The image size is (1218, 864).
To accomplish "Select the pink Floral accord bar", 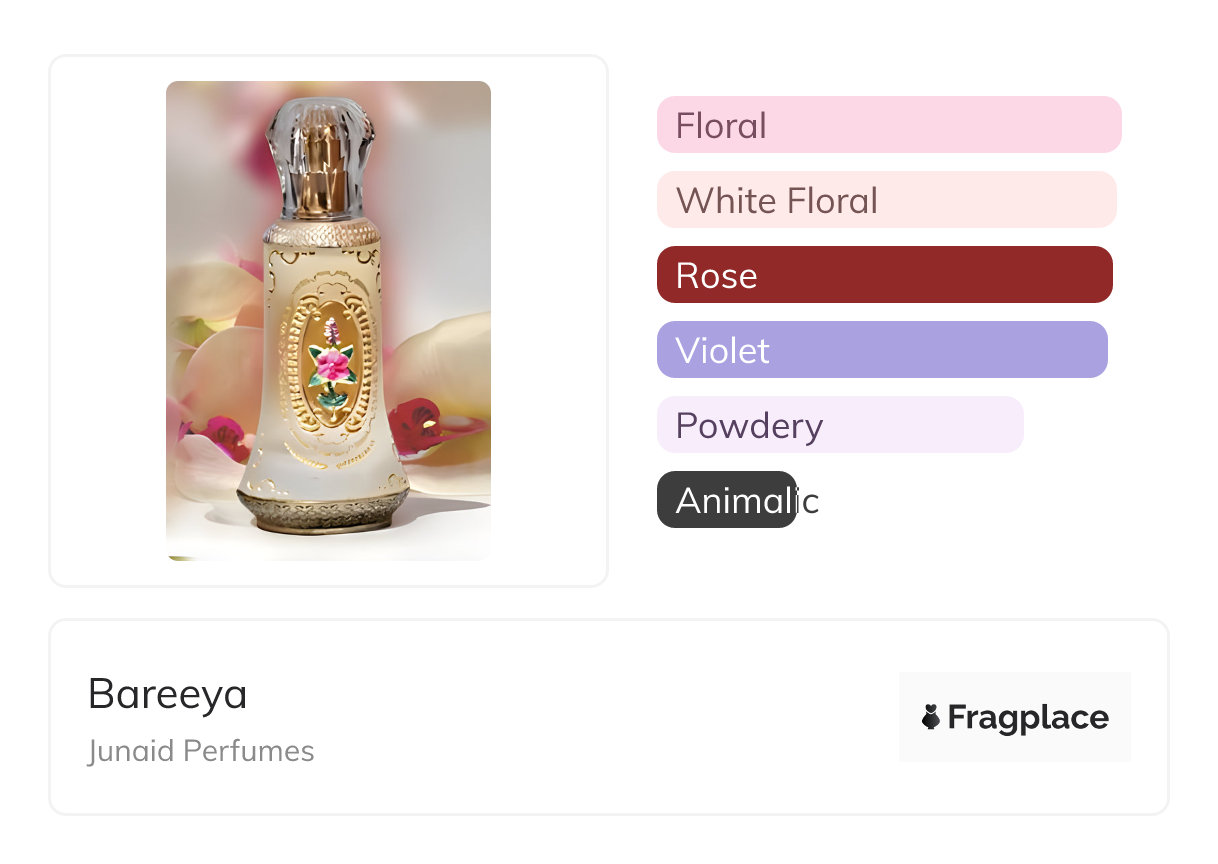I will pyautogui.click(x=888, y=125).
